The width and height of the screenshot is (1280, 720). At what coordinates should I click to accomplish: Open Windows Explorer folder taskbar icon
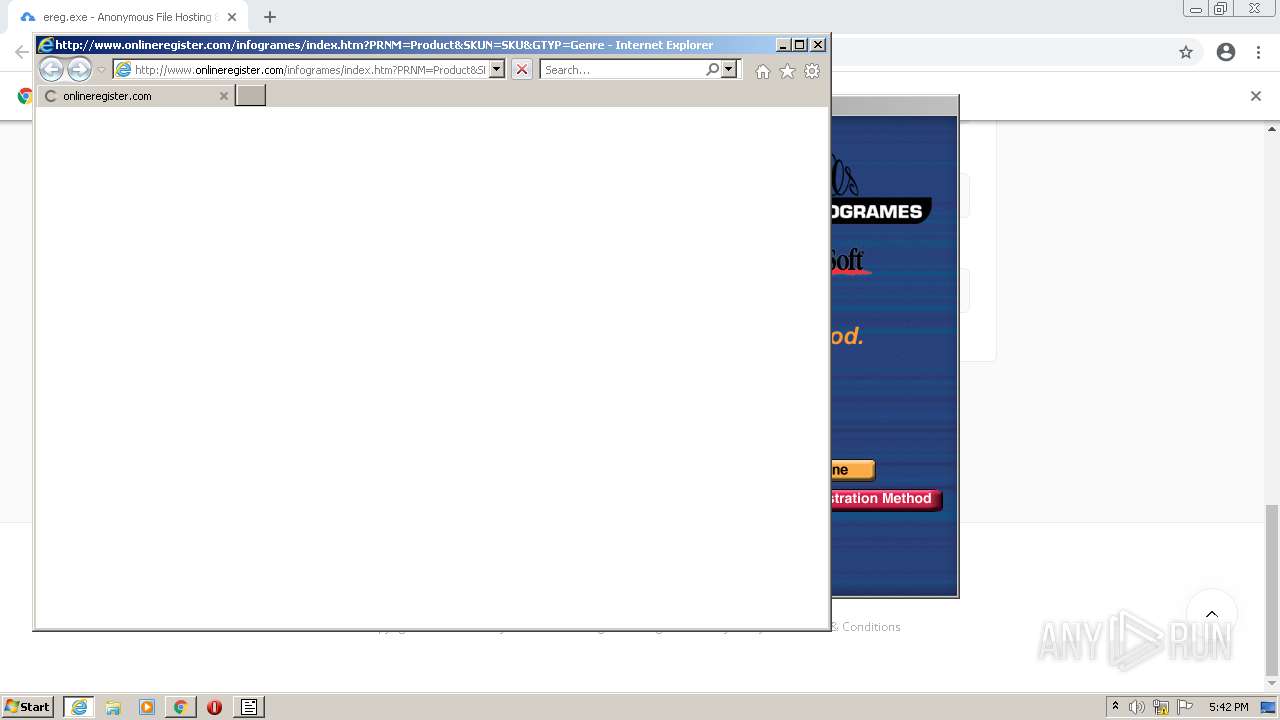coord(113,707)
